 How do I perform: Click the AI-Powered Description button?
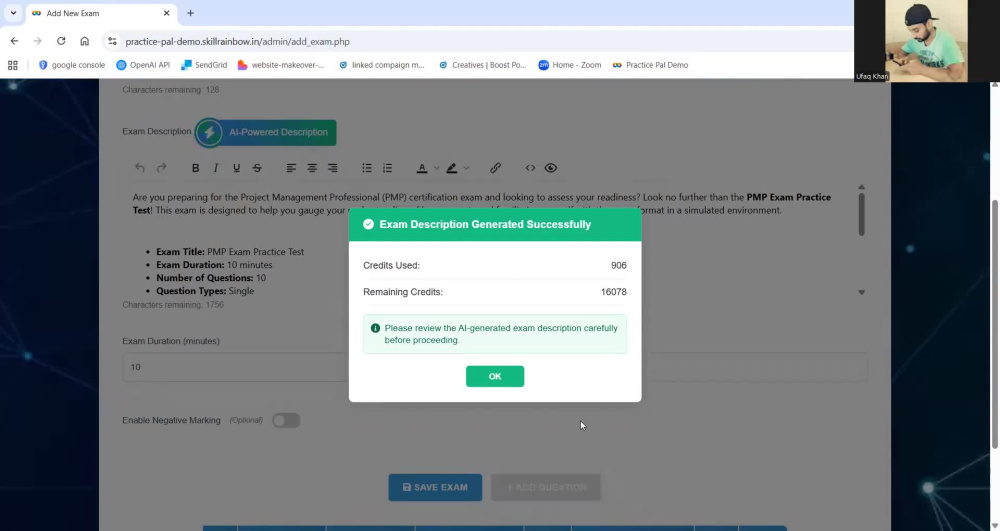[x=265, y=133]
